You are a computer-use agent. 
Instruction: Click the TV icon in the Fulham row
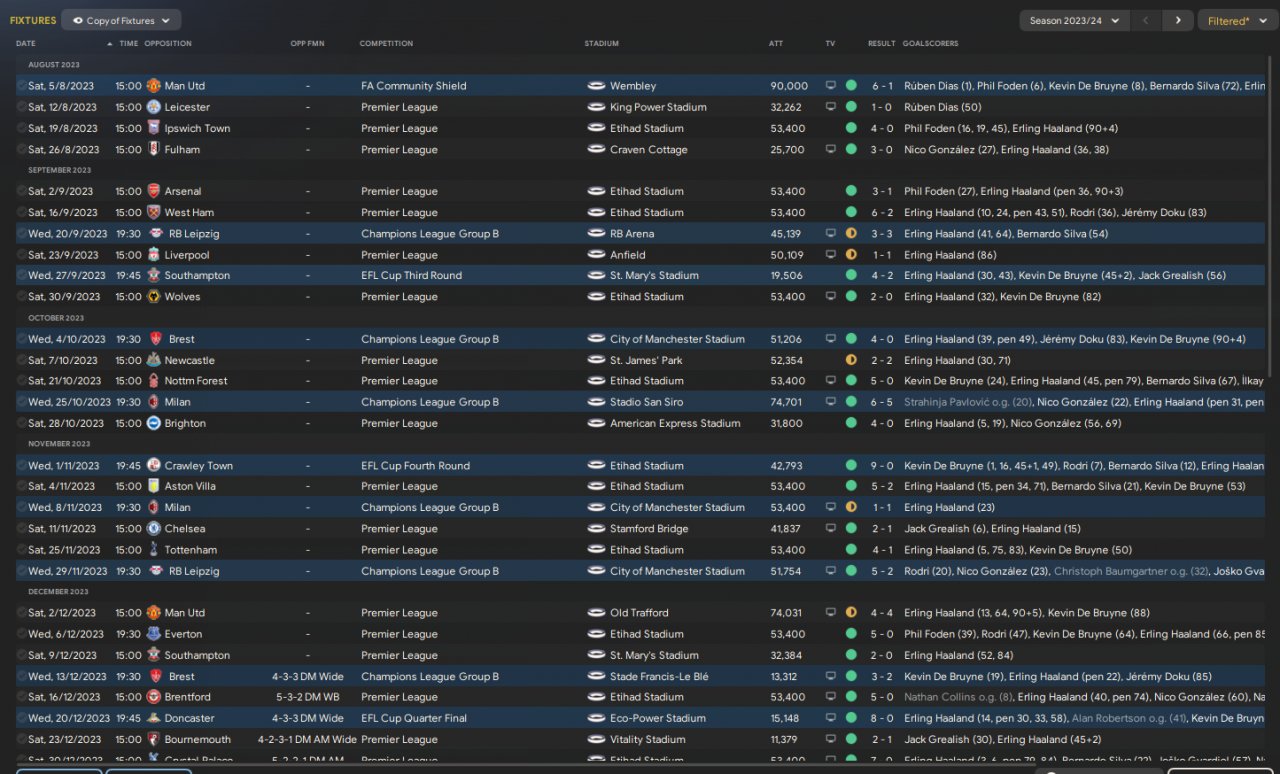tap(830, 149)
